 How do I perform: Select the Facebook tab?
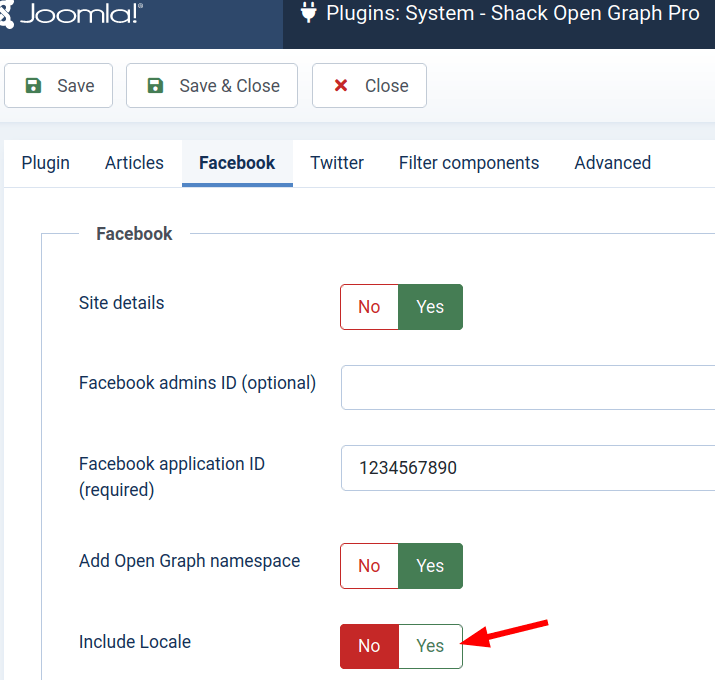237,163
